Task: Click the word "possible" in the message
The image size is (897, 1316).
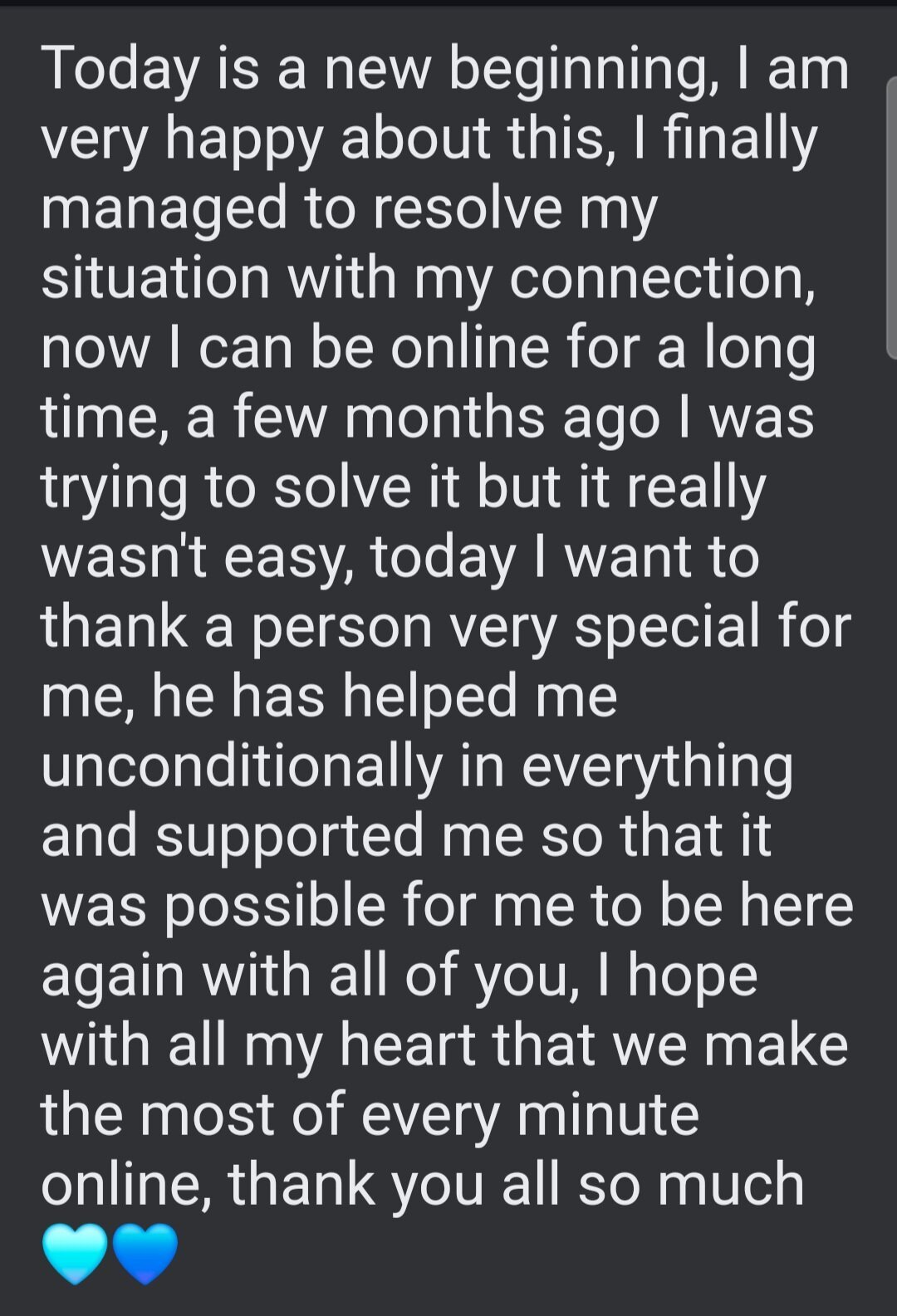Action: [x=275, y=906]
